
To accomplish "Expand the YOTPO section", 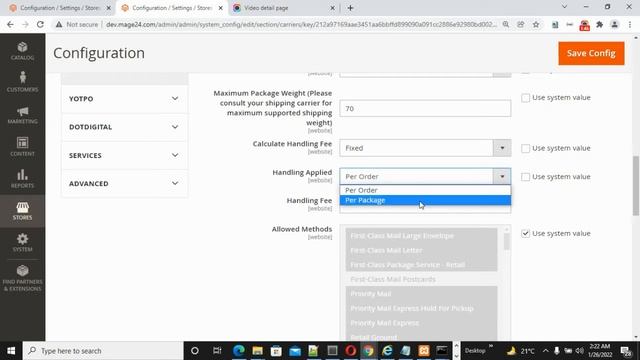I will (124, 99).
